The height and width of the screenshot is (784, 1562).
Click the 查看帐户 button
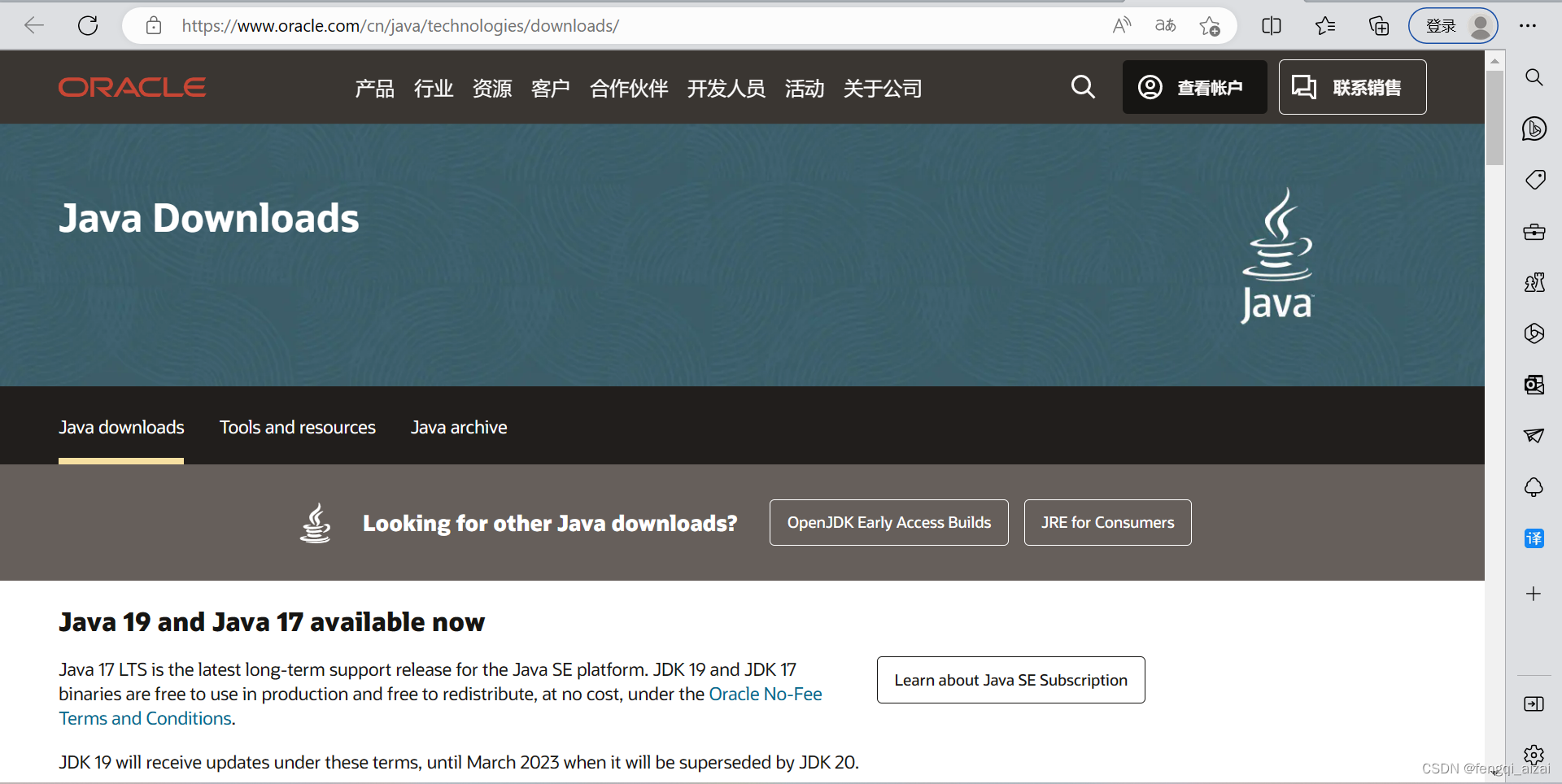[x=1195, y=87]
